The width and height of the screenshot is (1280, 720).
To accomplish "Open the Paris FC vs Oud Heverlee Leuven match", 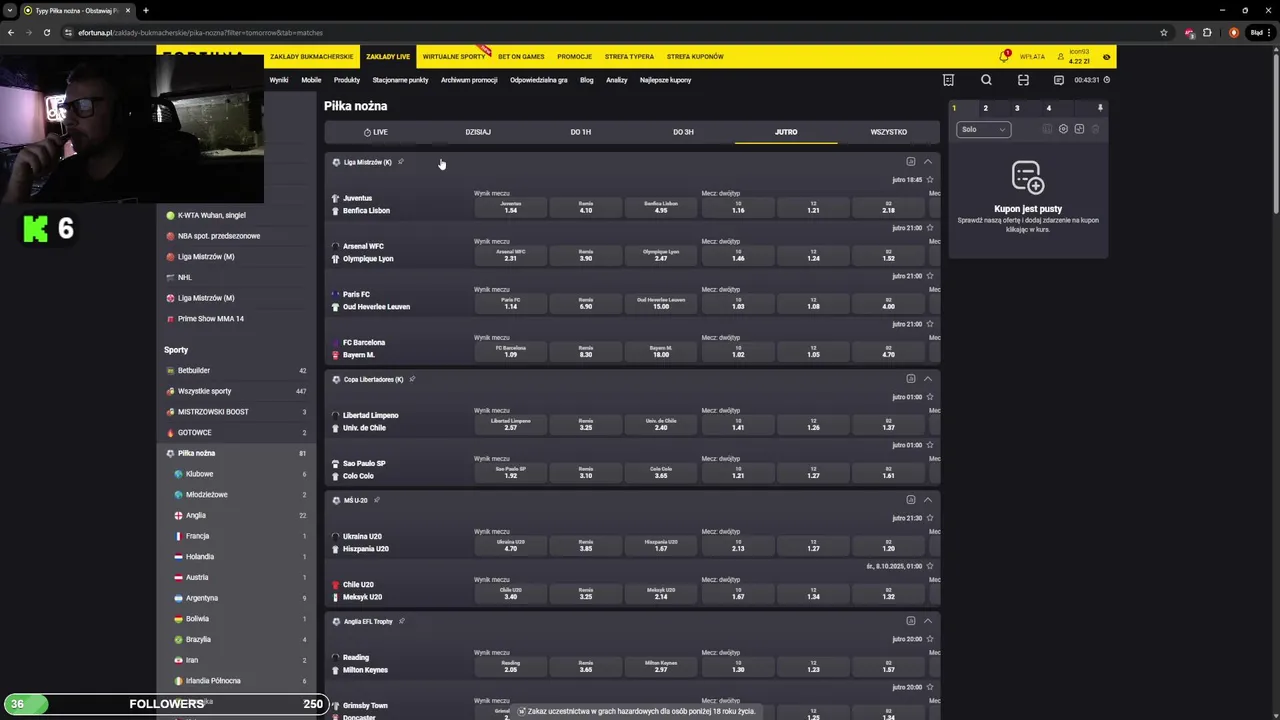I will 376,300.
